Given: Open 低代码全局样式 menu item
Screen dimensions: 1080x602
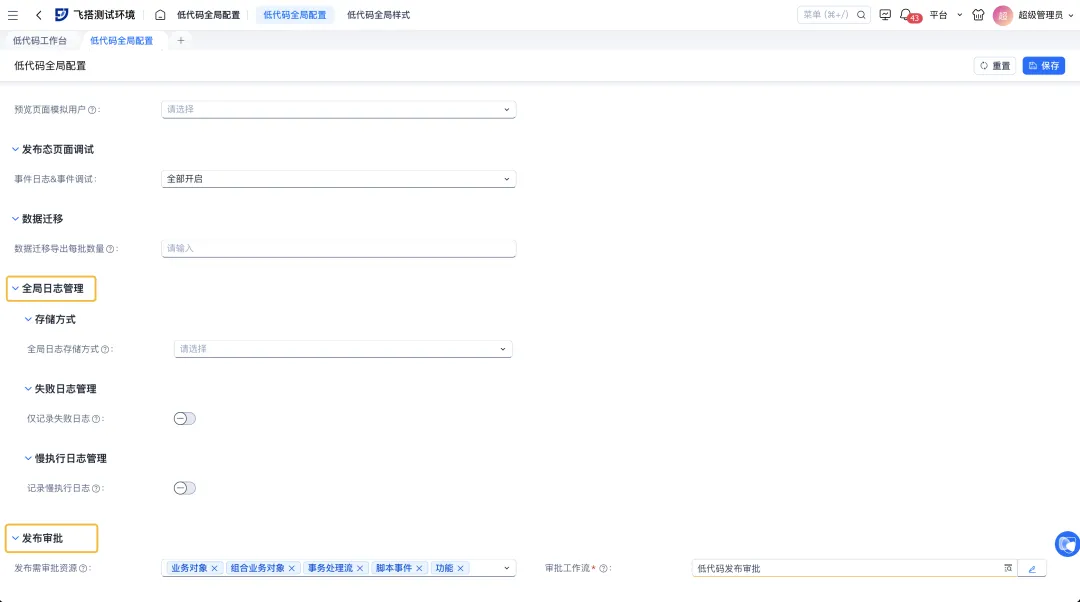Looking at the screenshot, I should click(x=378, y=15).
